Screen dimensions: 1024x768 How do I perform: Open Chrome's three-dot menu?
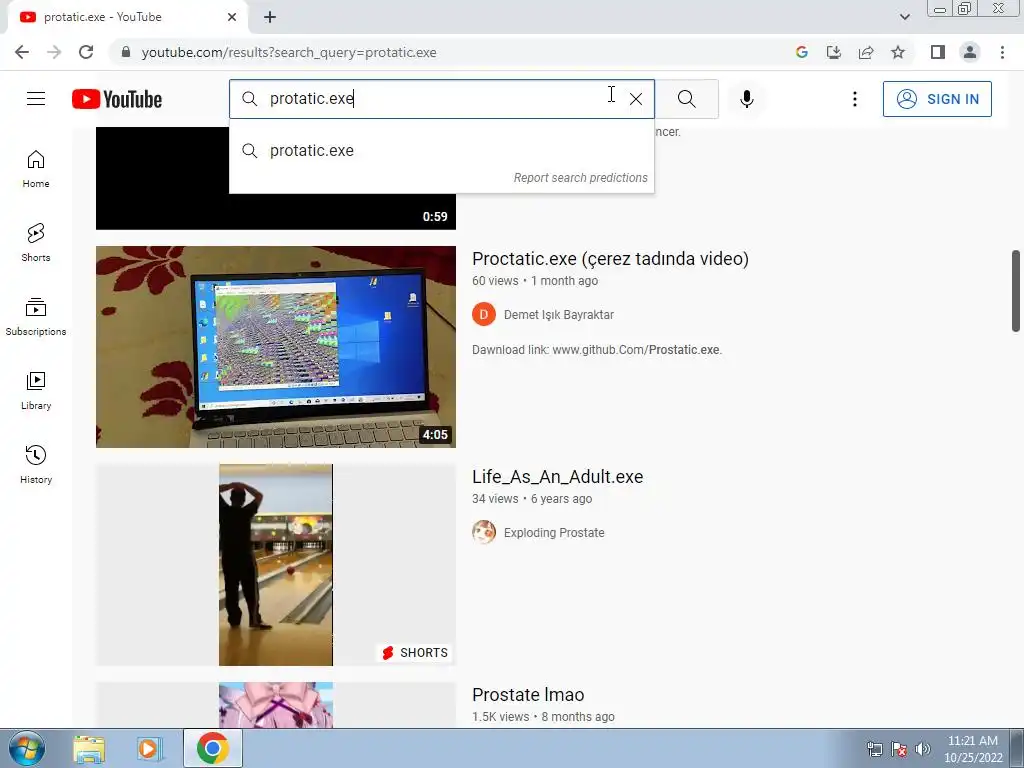pos(1002,52)
